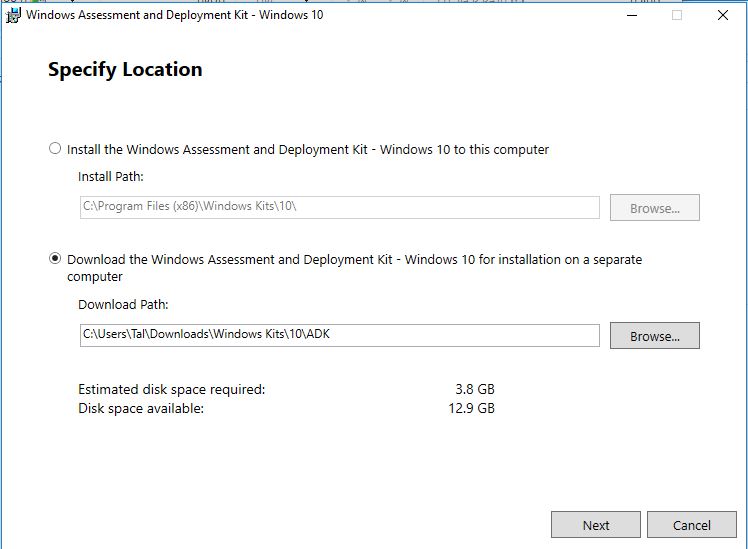Click the "Install Path:" label
The width and height of the screenshot is (748, 549).
point(111,176)
